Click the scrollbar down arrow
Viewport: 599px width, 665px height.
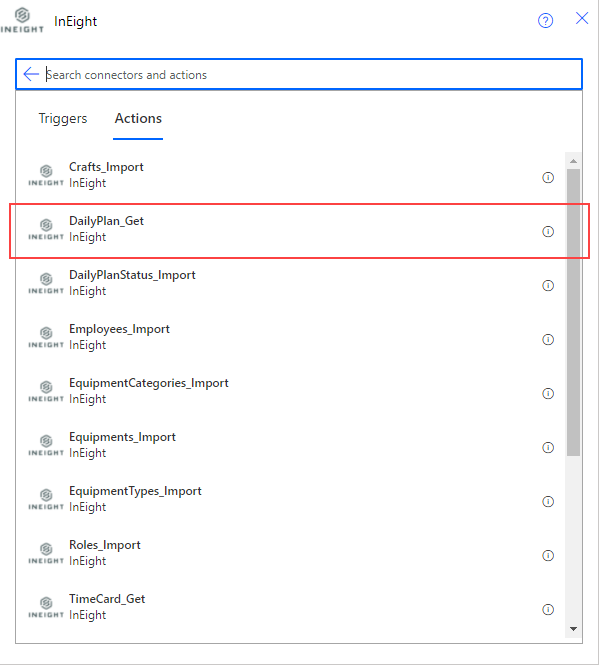(x=573, y=629)
